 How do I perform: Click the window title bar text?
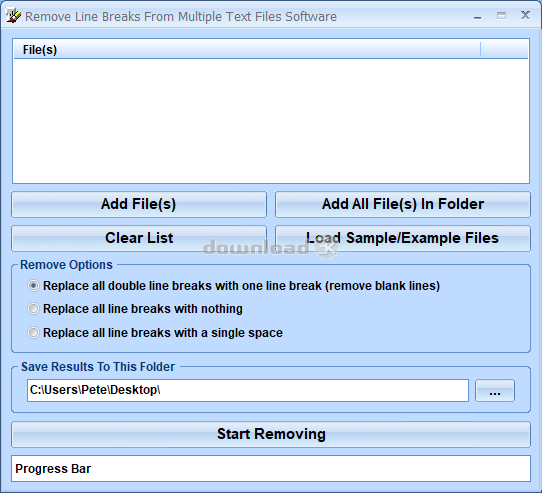coord(181,17)
